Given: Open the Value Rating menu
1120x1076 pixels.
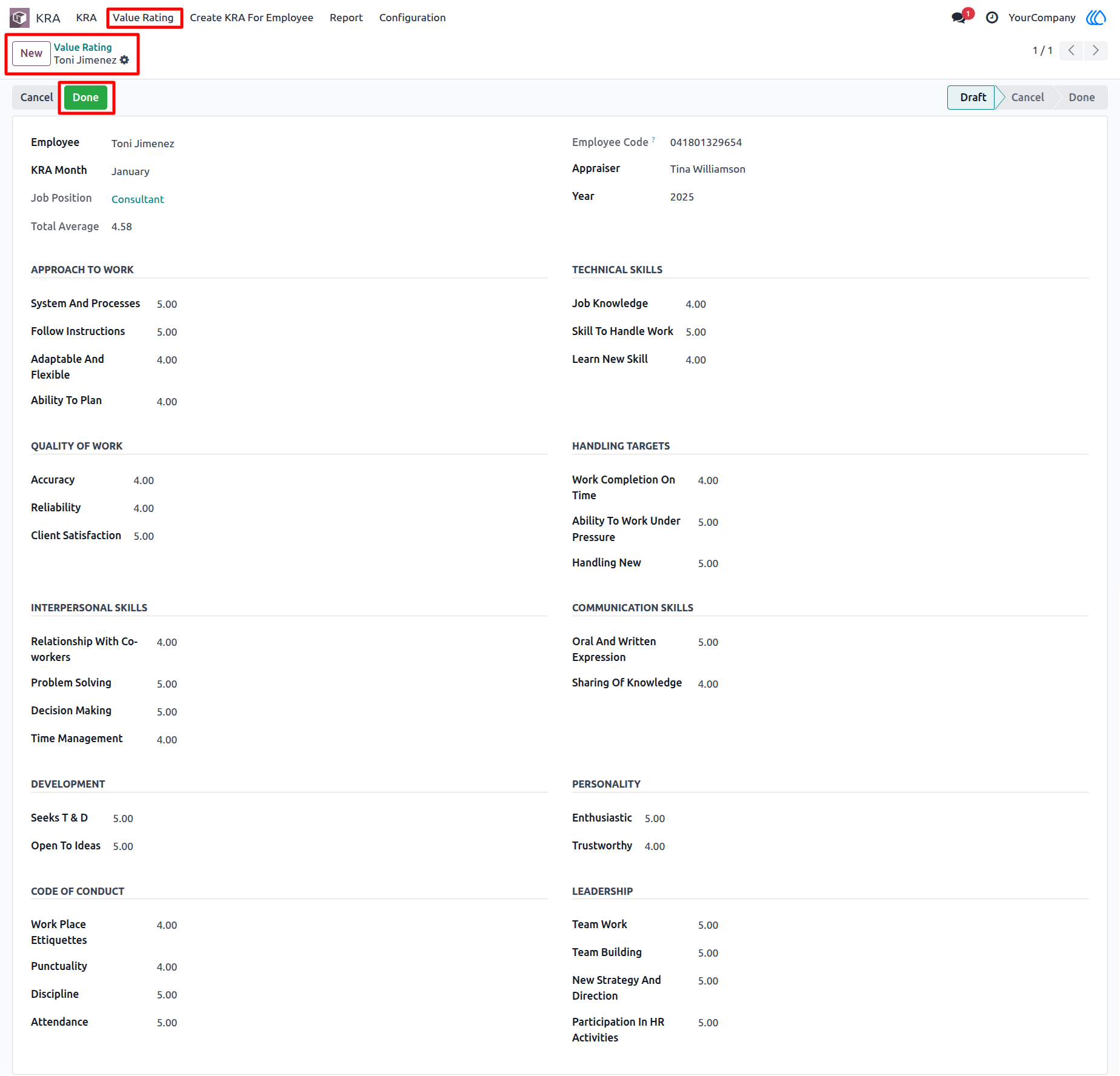Looking at the screenshot, I should click(x=143, y=18).
